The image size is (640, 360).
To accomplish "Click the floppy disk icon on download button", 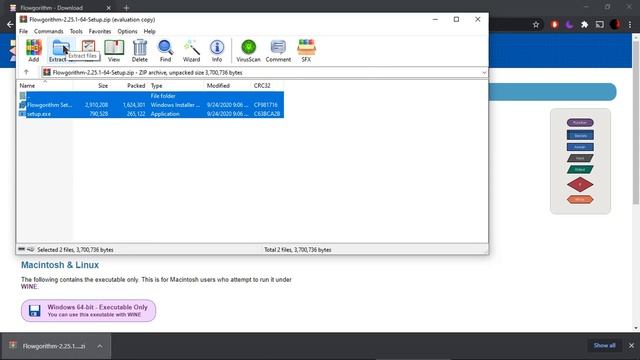I will (x=35, y=311).
